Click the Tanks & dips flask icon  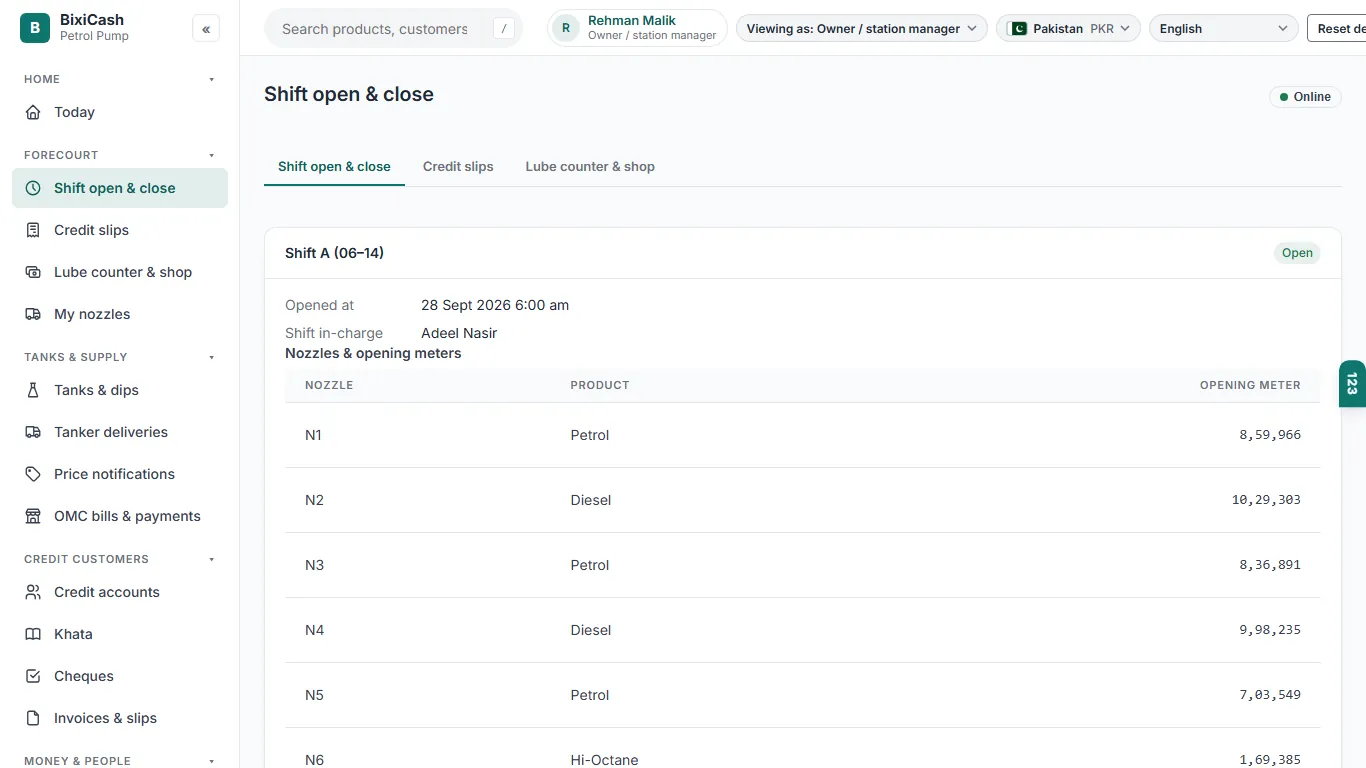tap(33, 390)
